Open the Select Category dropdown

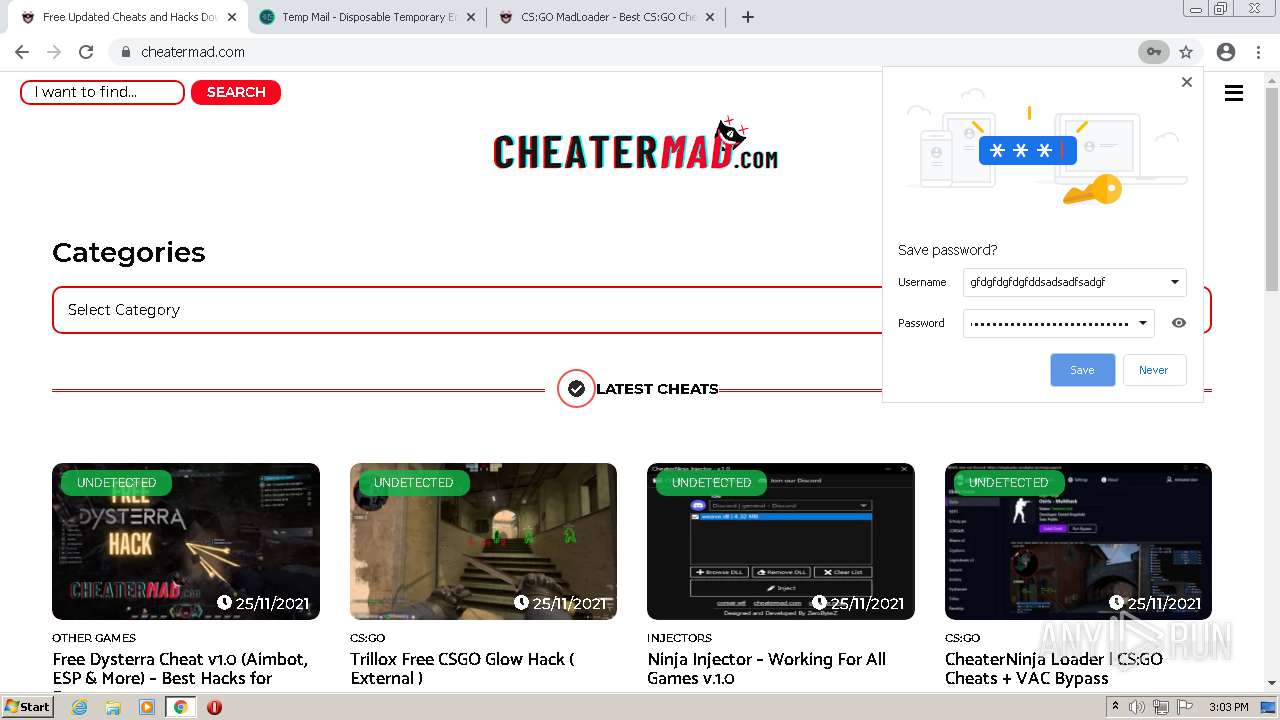click(x=632, y=310)
